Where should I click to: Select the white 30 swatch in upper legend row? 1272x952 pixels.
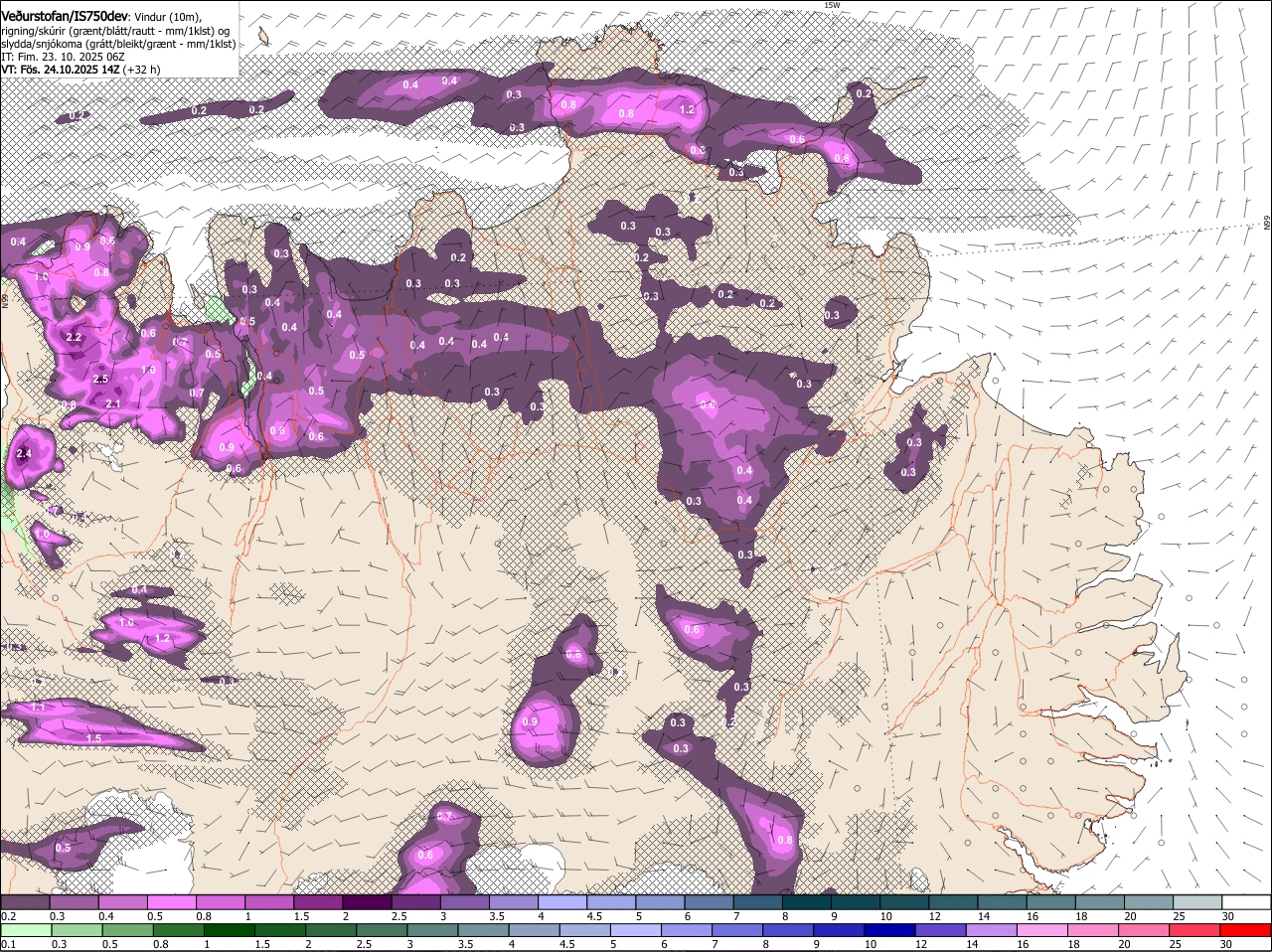(x=1247, y=902)
